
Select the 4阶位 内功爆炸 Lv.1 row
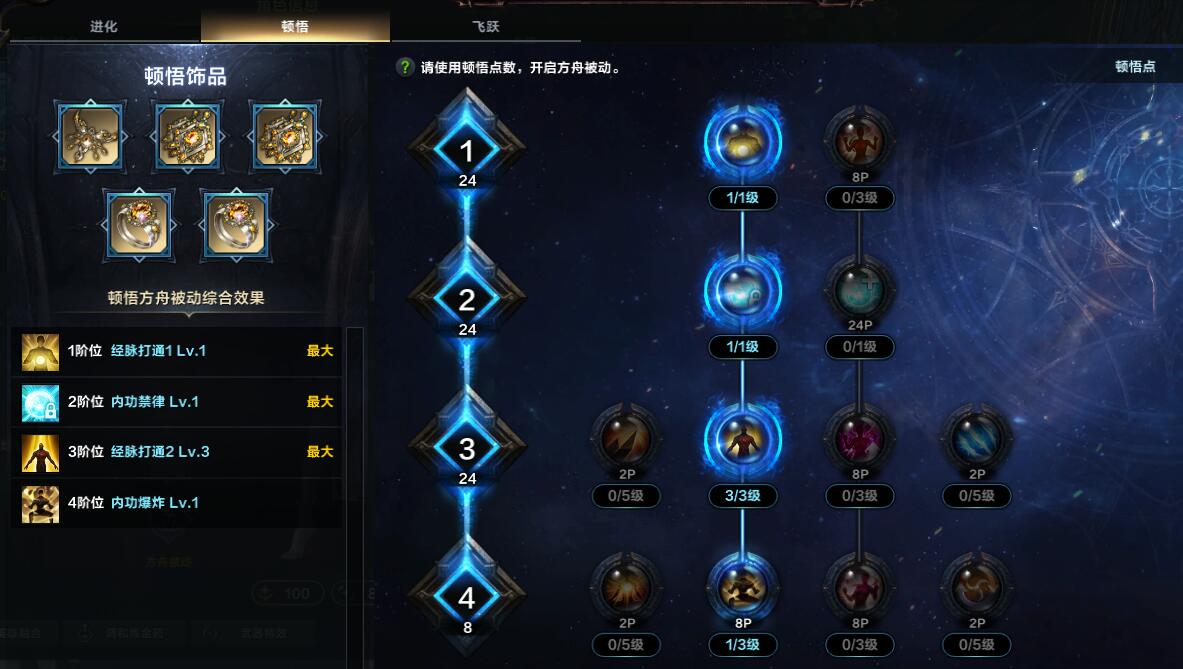point(177,502)
